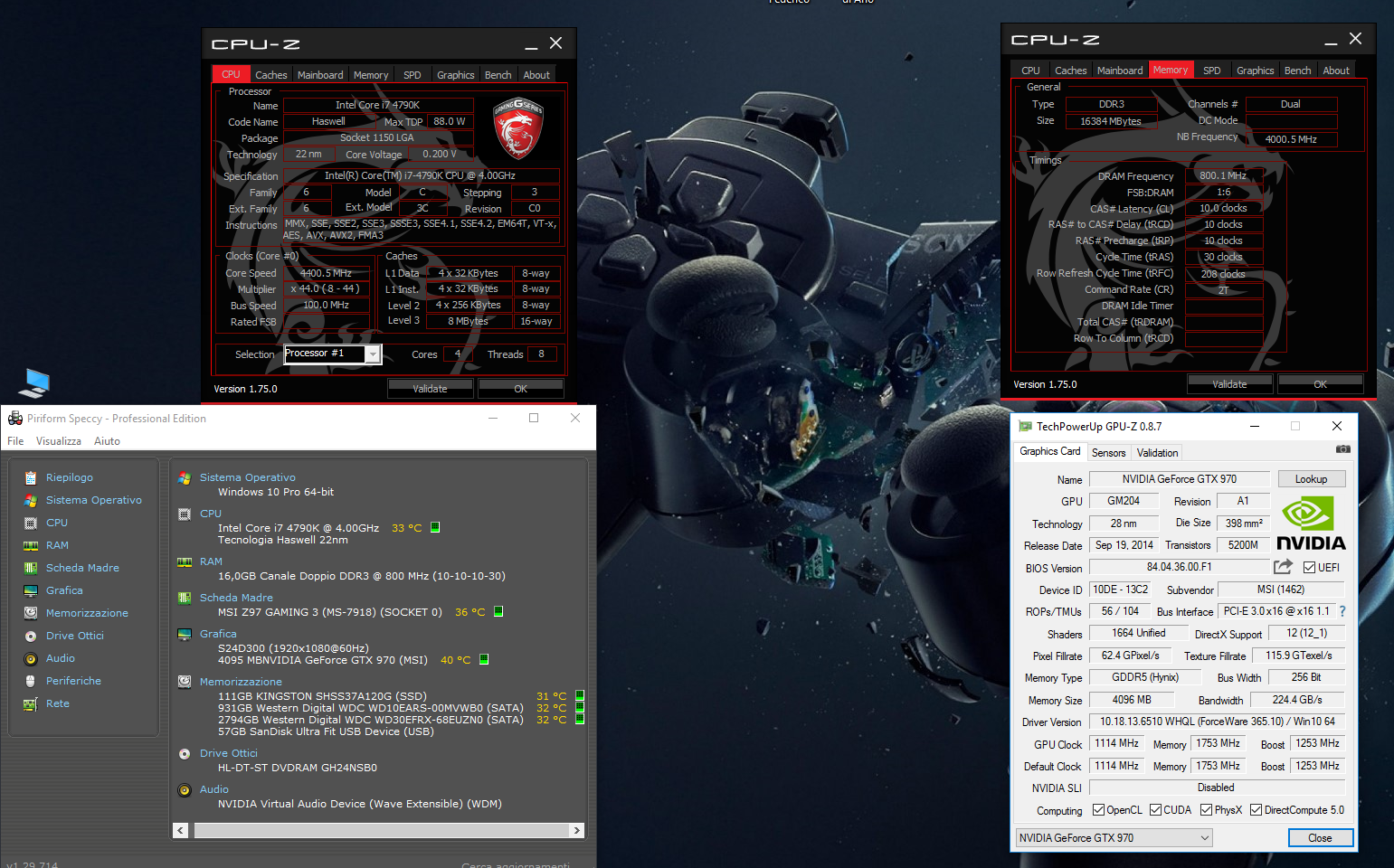Viewport: 1394px width, 868px height.
Task: Click the Lookup button in GPU-Z
Action: [x=1311, y=479]
